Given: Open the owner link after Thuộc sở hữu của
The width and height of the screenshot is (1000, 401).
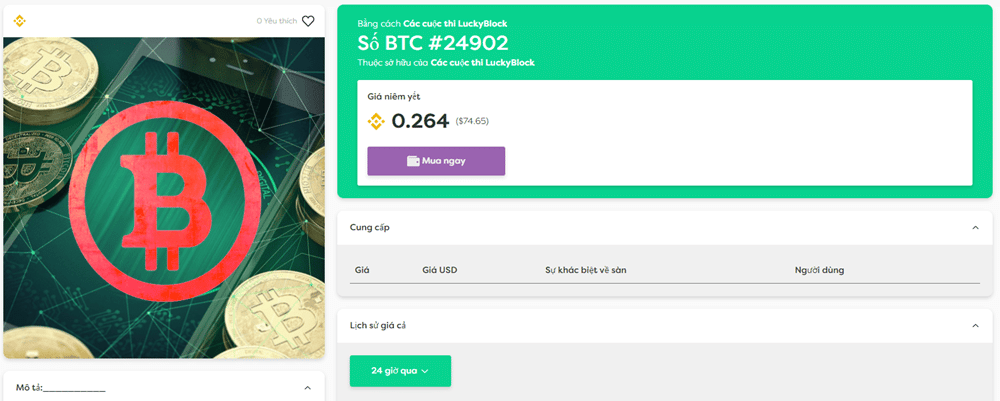Looking at the screenshot, I should tap(483, 62).
